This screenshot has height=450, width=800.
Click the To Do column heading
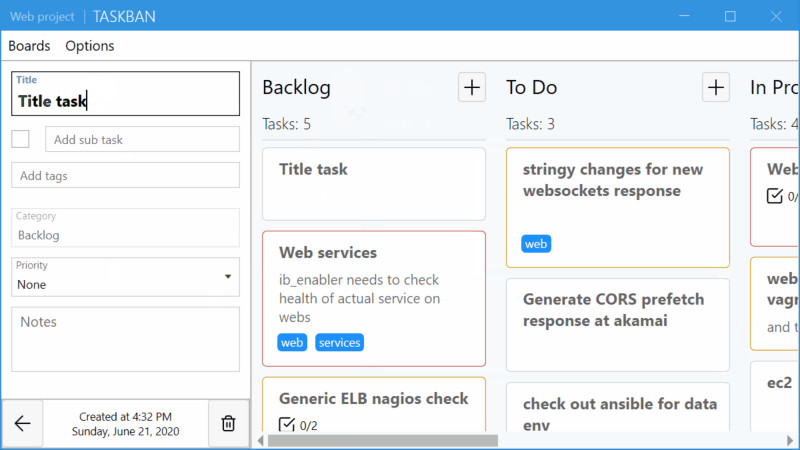[531, 88]
